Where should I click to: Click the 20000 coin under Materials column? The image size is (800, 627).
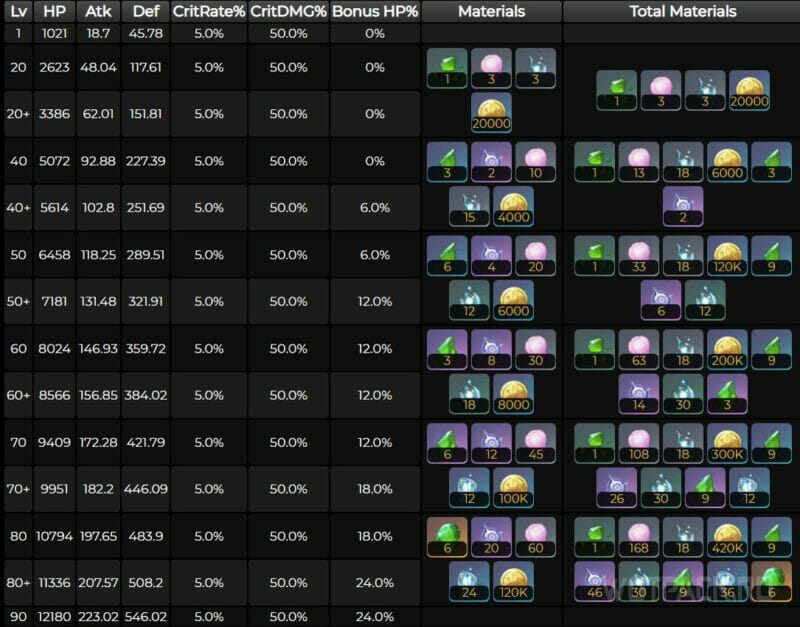click(x=491, y=113)
